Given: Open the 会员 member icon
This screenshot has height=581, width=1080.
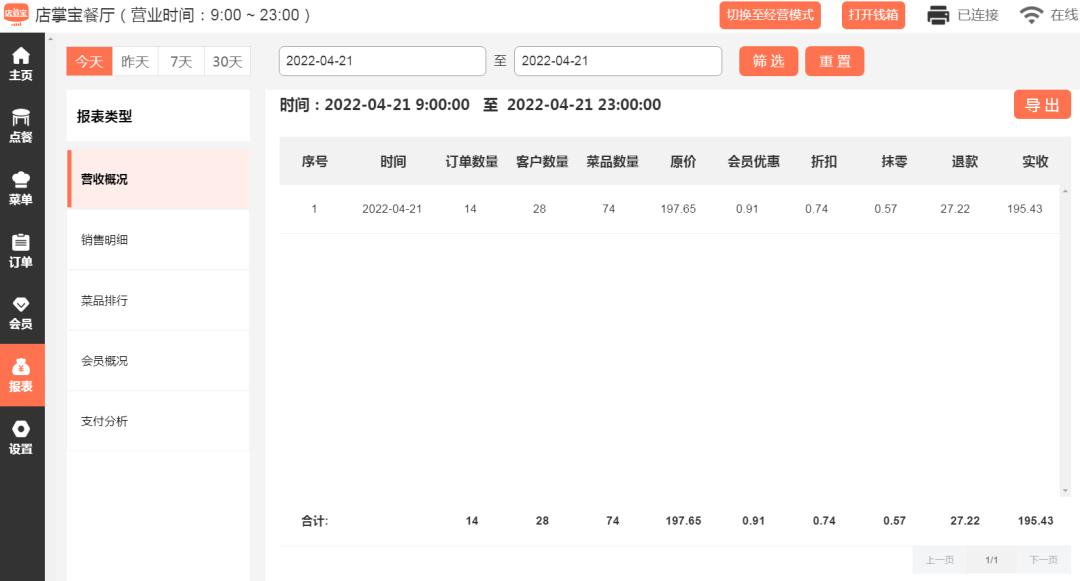Looking at the screenshot, I should coord(21,313).
